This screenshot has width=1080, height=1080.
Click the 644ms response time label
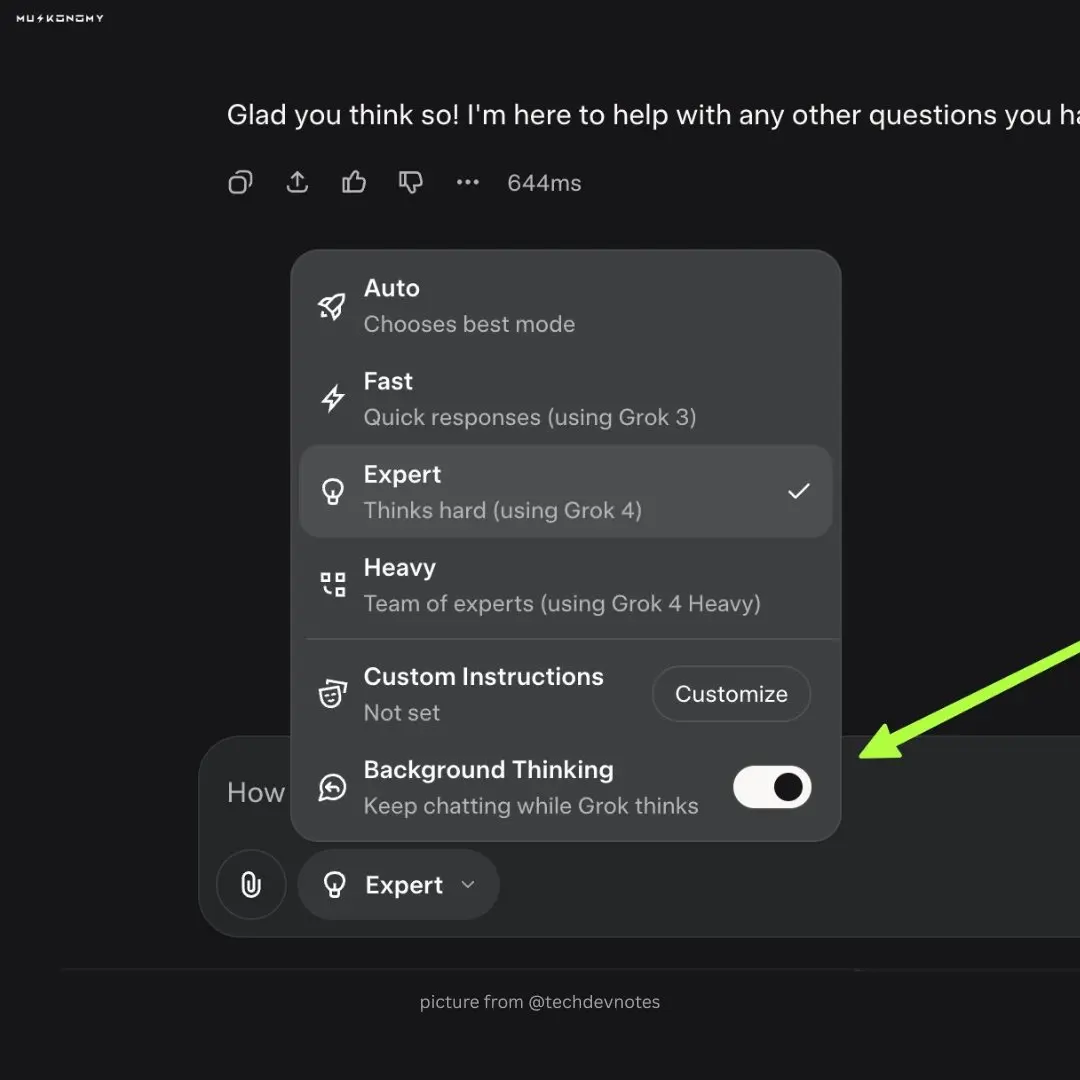544,183
